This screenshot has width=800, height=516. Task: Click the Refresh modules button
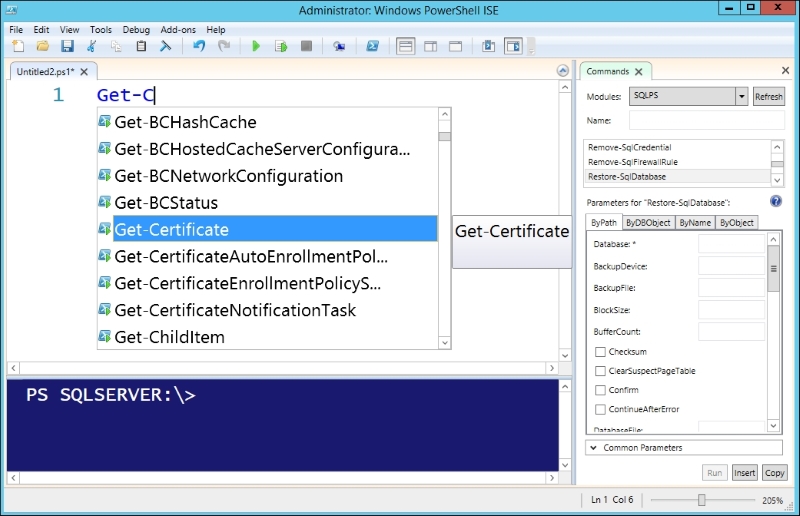768,96
